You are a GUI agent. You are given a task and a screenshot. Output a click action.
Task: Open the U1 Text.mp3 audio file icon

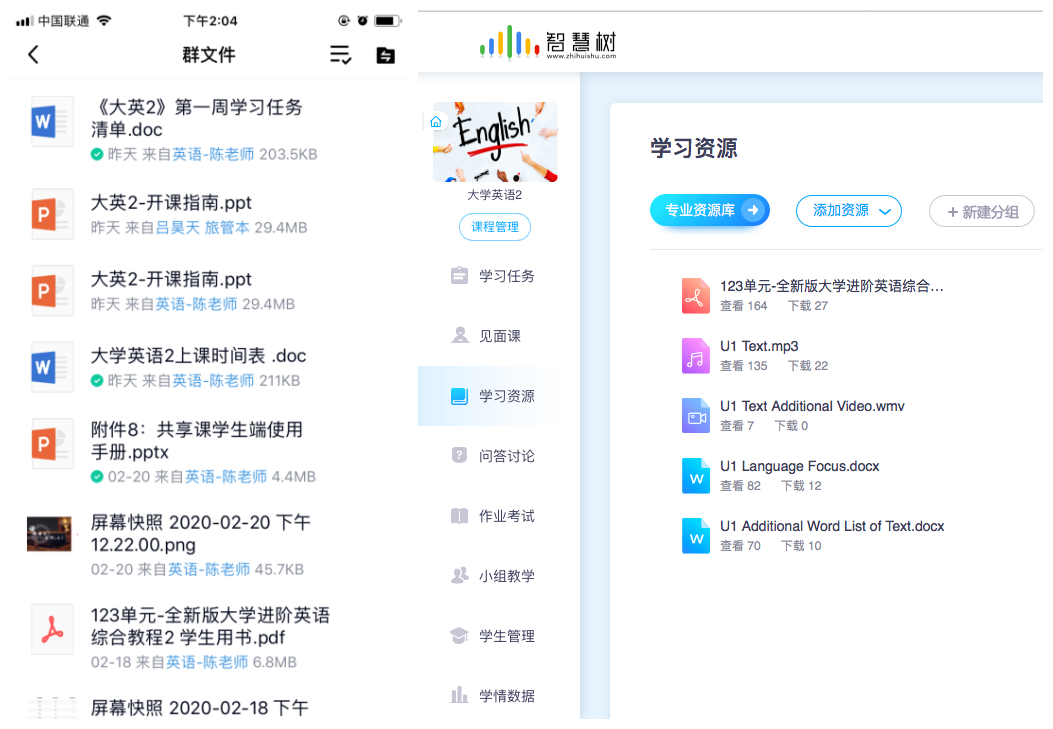coord(695,355)
